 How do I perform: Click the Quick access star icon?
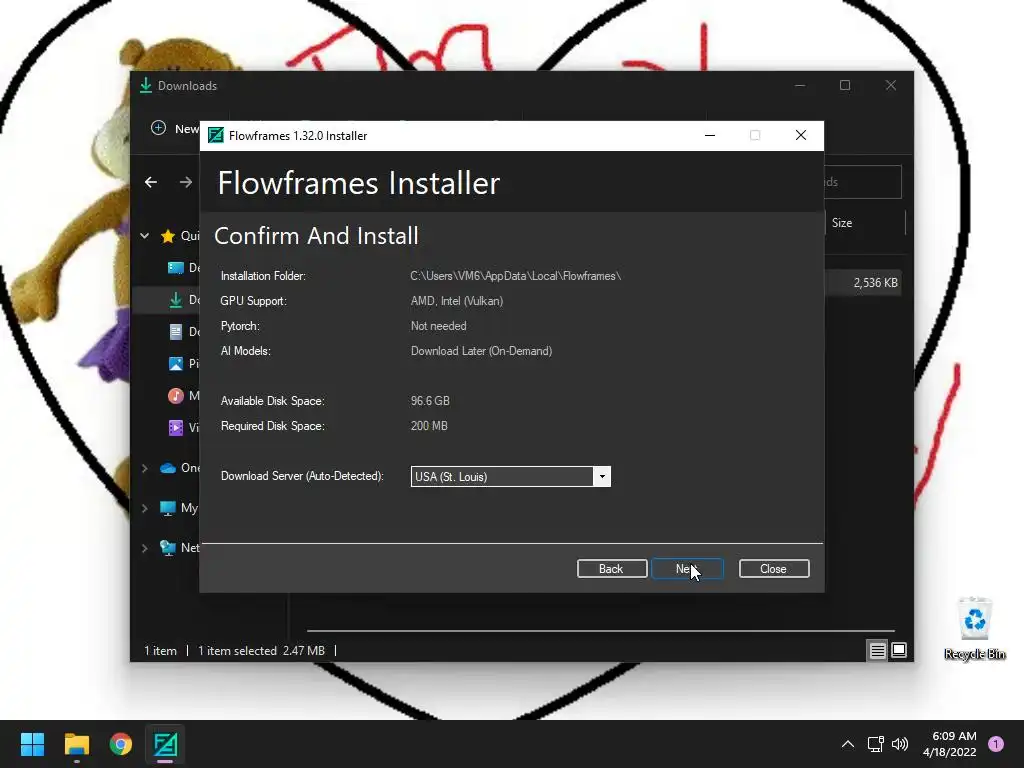168,236
